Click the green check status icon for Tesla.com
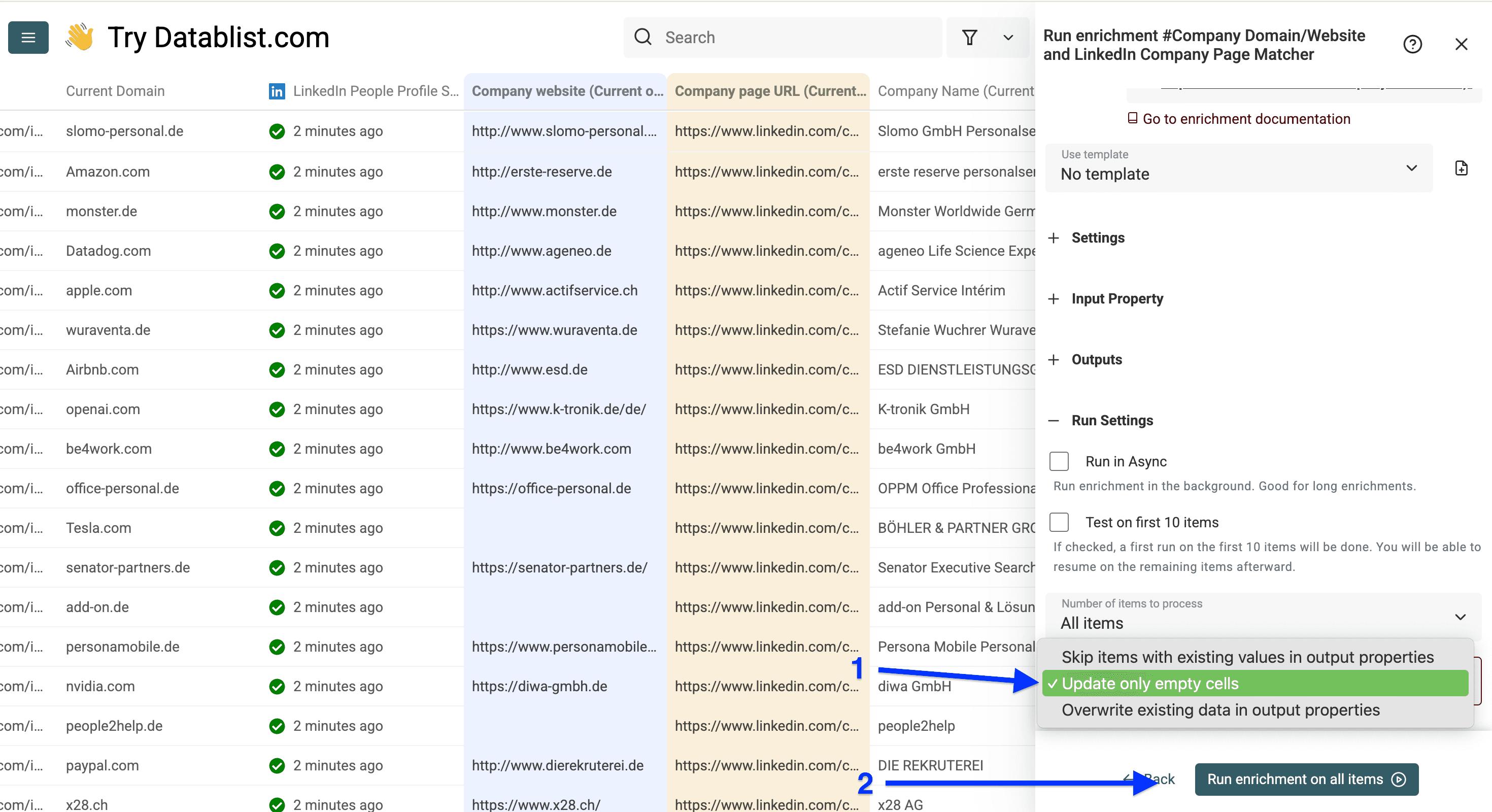The image size is (1492, 812). (x=277, y=528)
